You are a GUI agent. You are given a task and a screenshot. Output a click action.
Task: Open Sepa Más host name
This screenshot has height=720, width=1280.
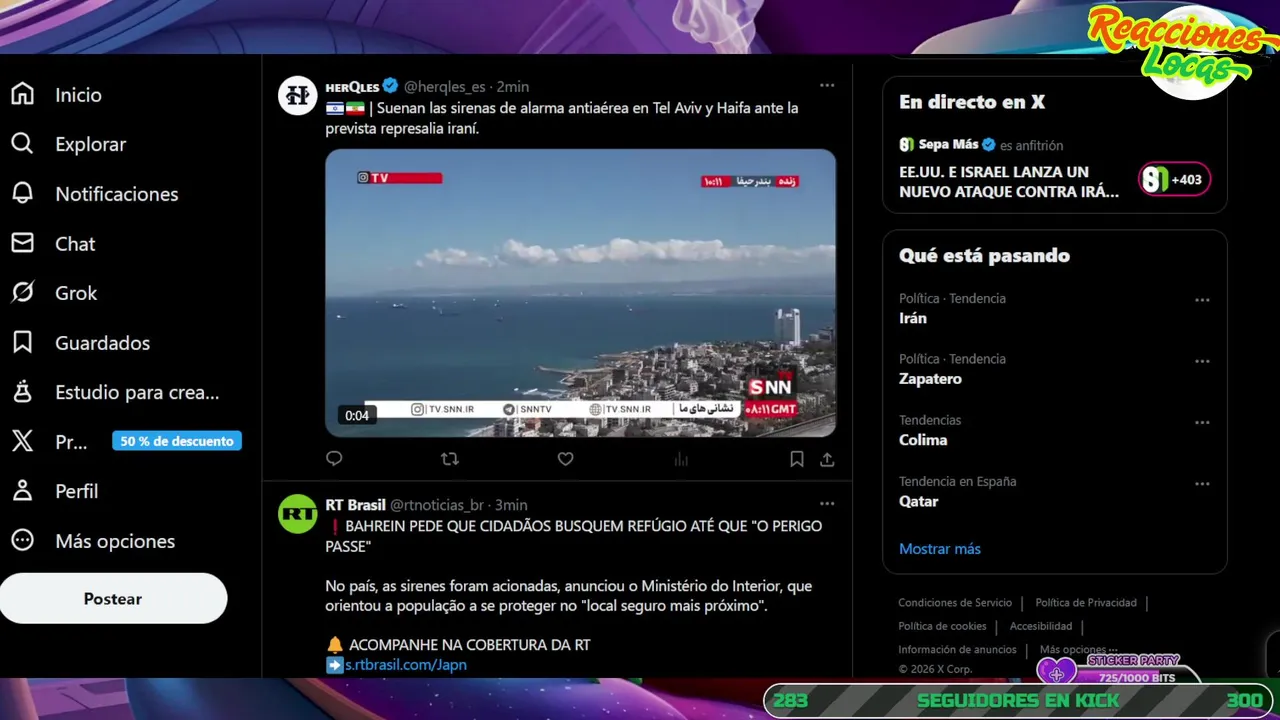[x=948, y=145]
